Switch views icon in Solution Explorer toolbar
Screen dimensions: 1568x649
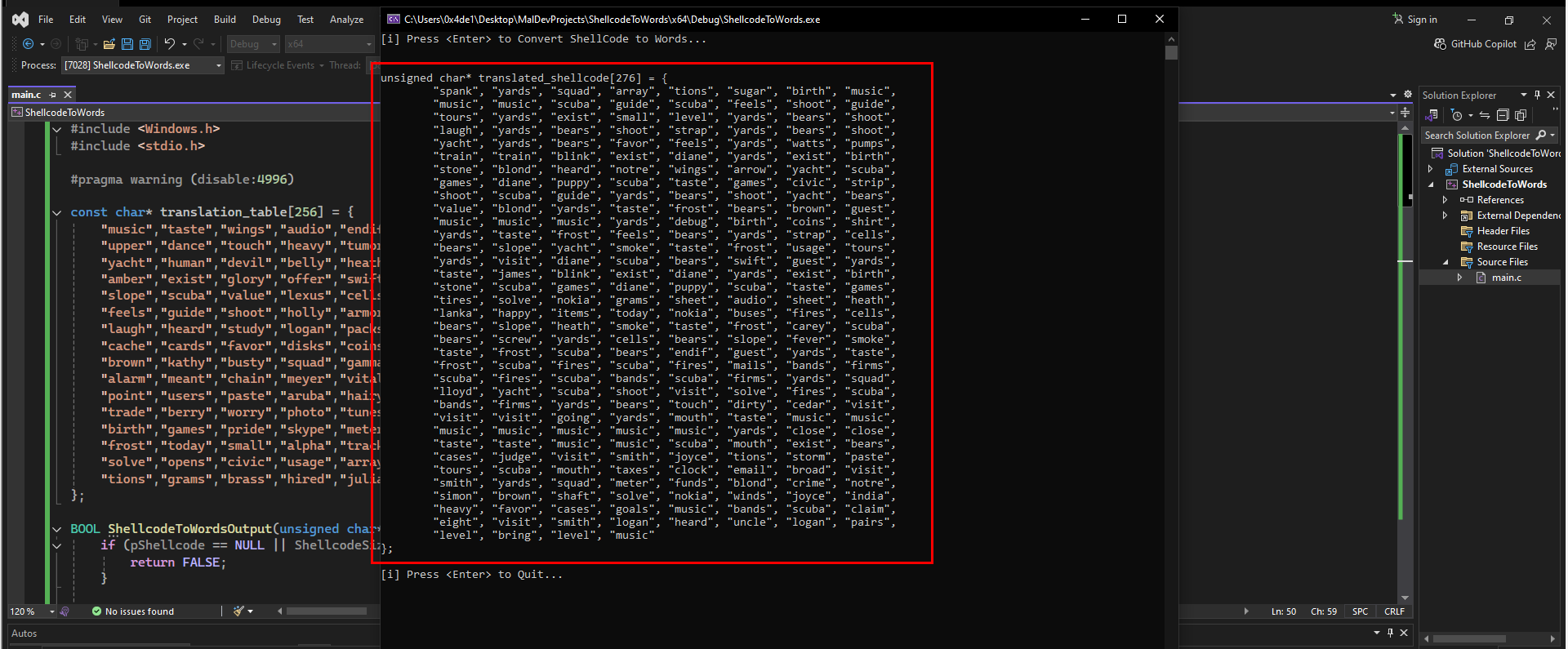point(1432,115)
